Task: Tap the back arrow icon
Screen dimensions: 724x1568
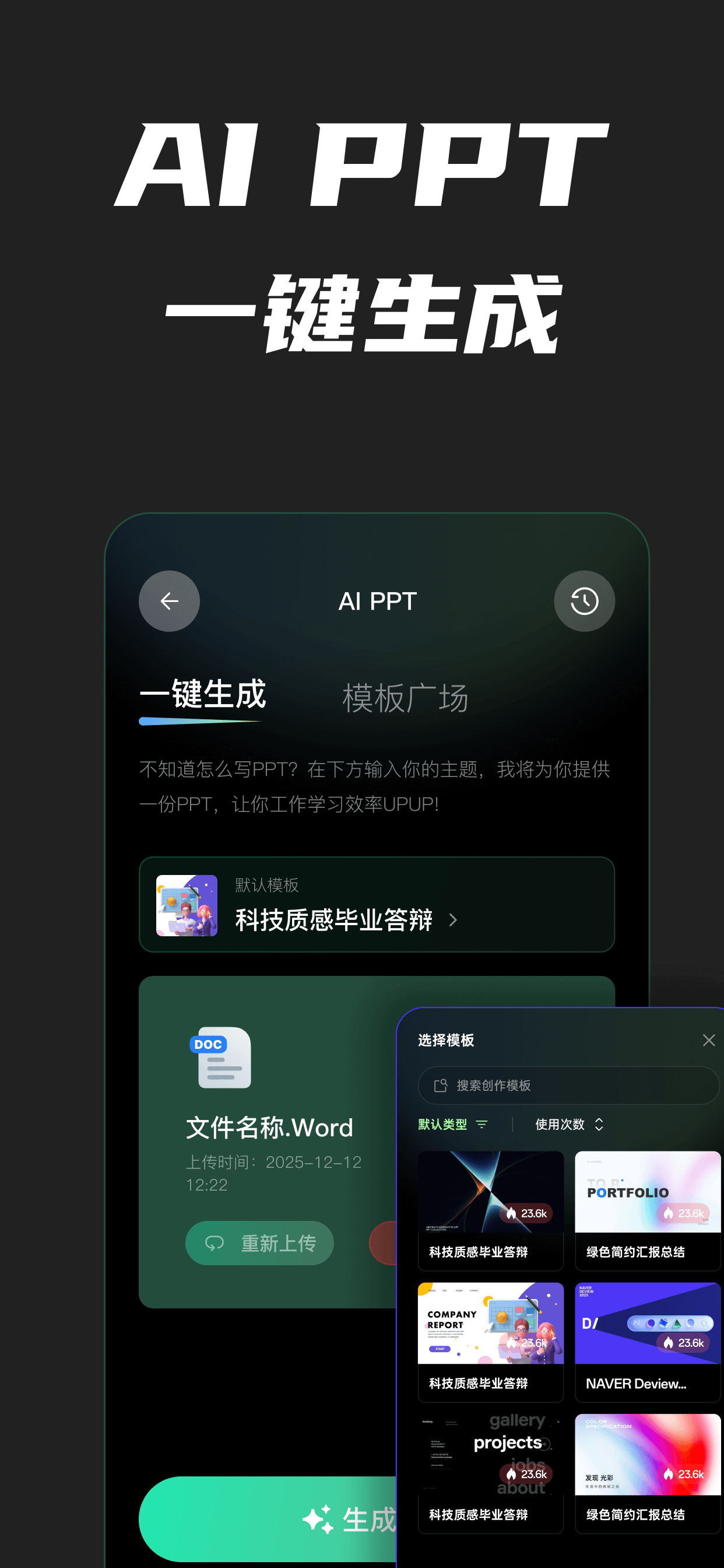Action: 169,601
